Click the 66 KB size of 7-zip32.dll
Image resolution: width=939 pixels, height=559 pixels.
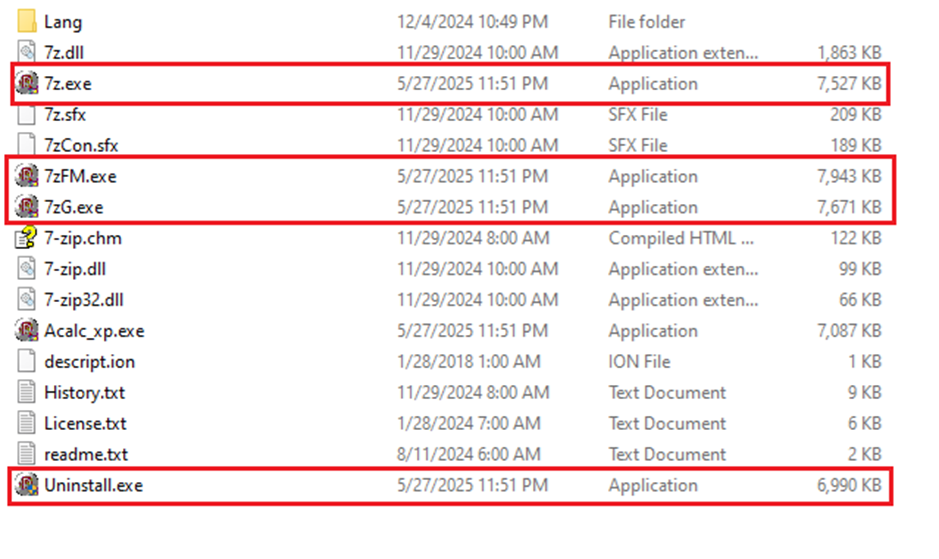[861, 300]
